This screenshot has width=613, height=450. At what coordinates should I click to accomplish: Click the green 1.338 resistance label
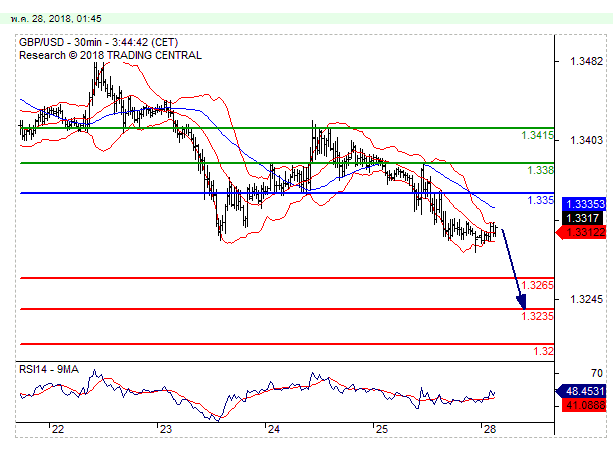[x=541, y=170]
